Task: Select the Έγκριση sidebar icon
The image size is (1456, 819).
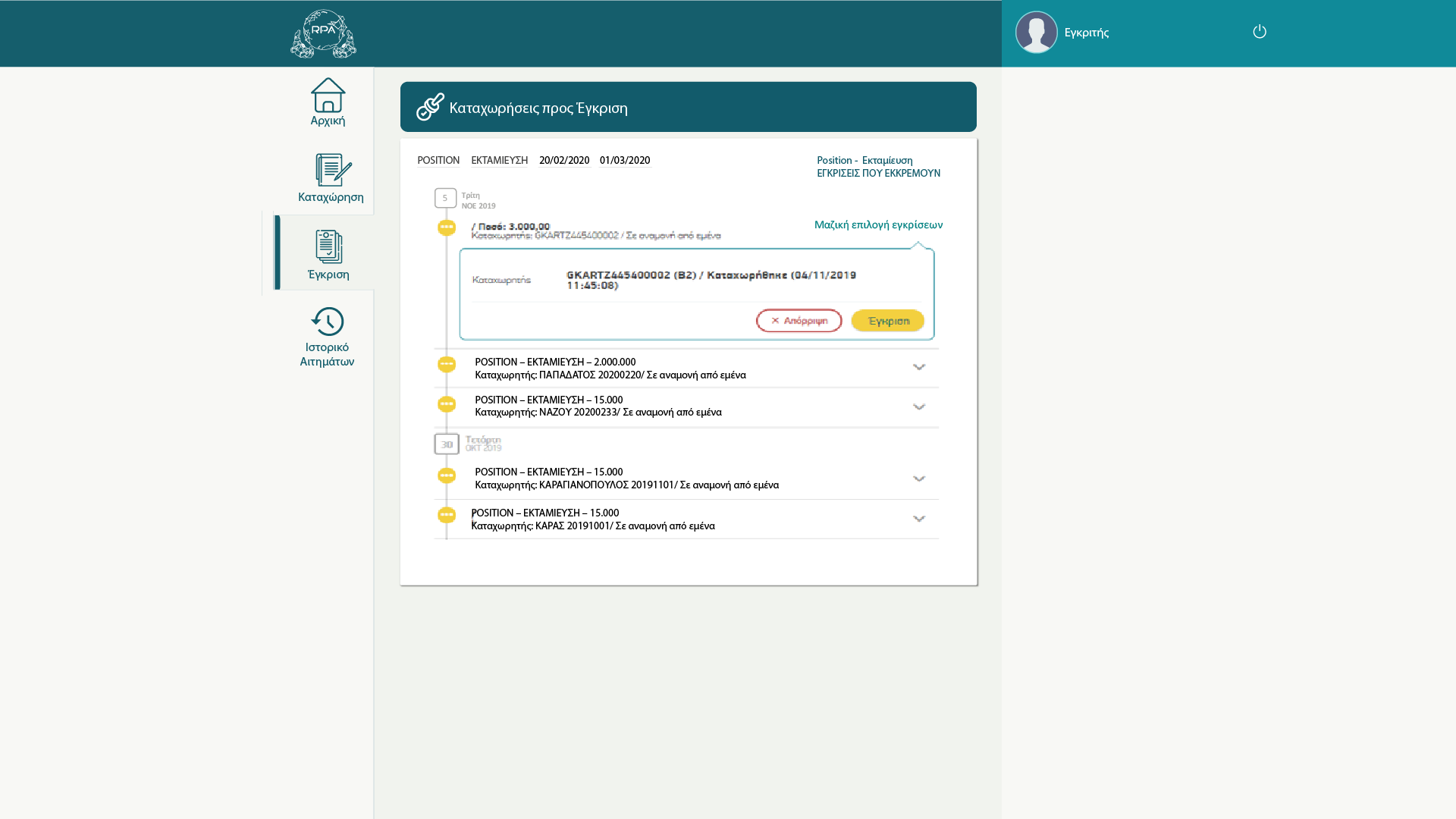Action: coord(328,247)
